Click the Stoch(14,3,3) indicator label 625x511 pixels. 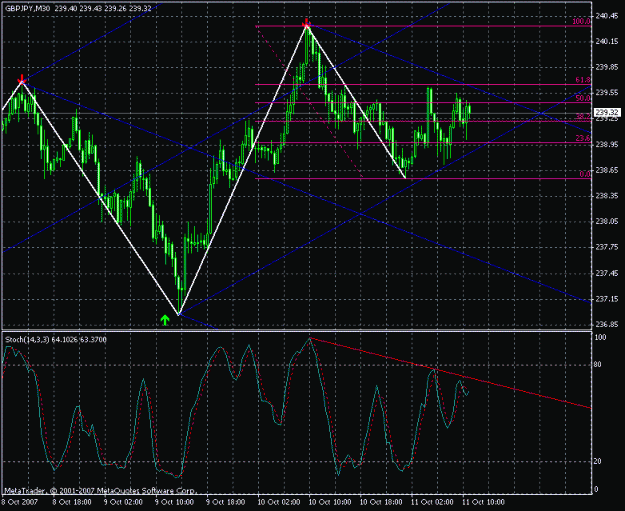tap(27, 340)
